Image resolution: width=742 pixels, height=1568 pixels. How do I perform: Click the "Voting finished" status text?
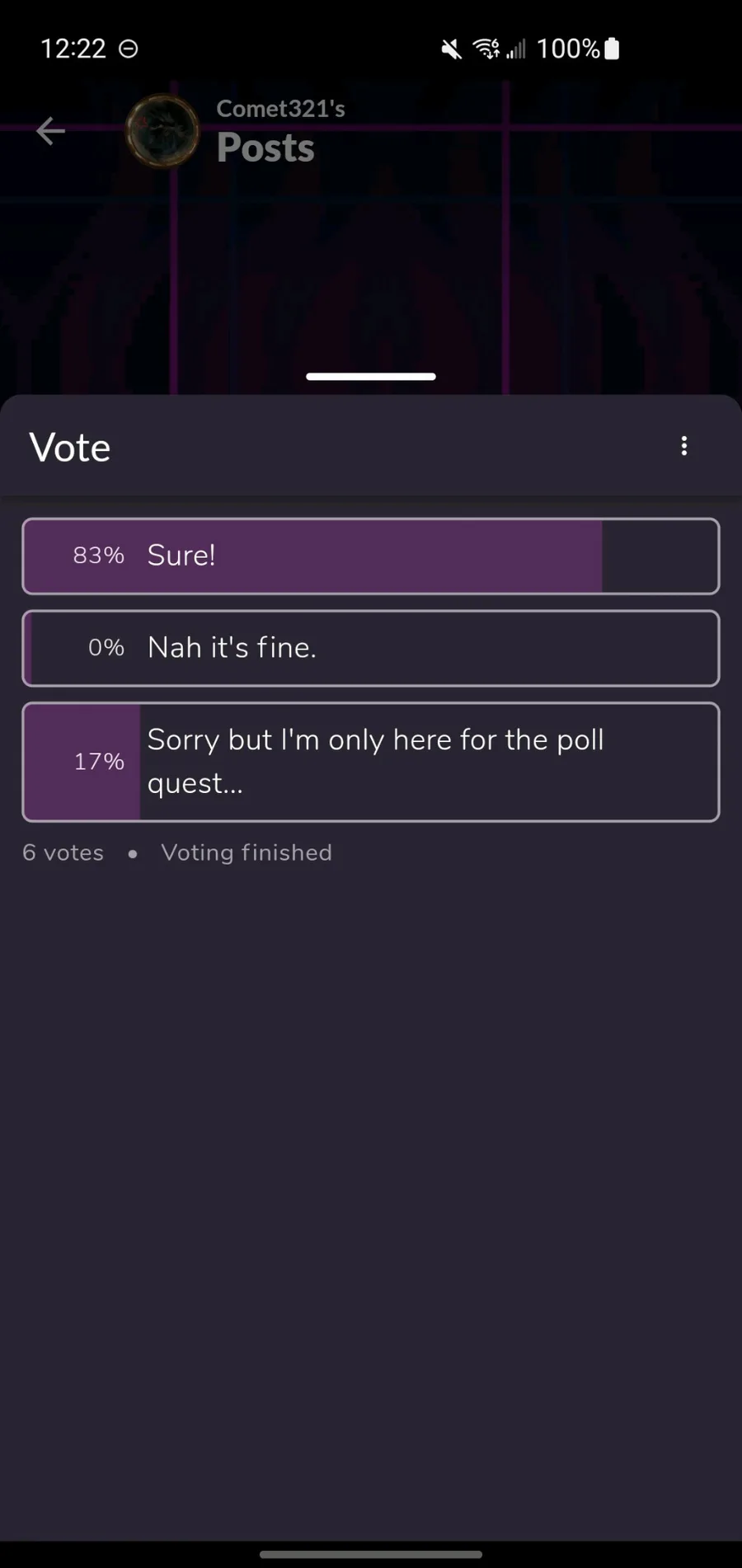click(x=247, y=852)
